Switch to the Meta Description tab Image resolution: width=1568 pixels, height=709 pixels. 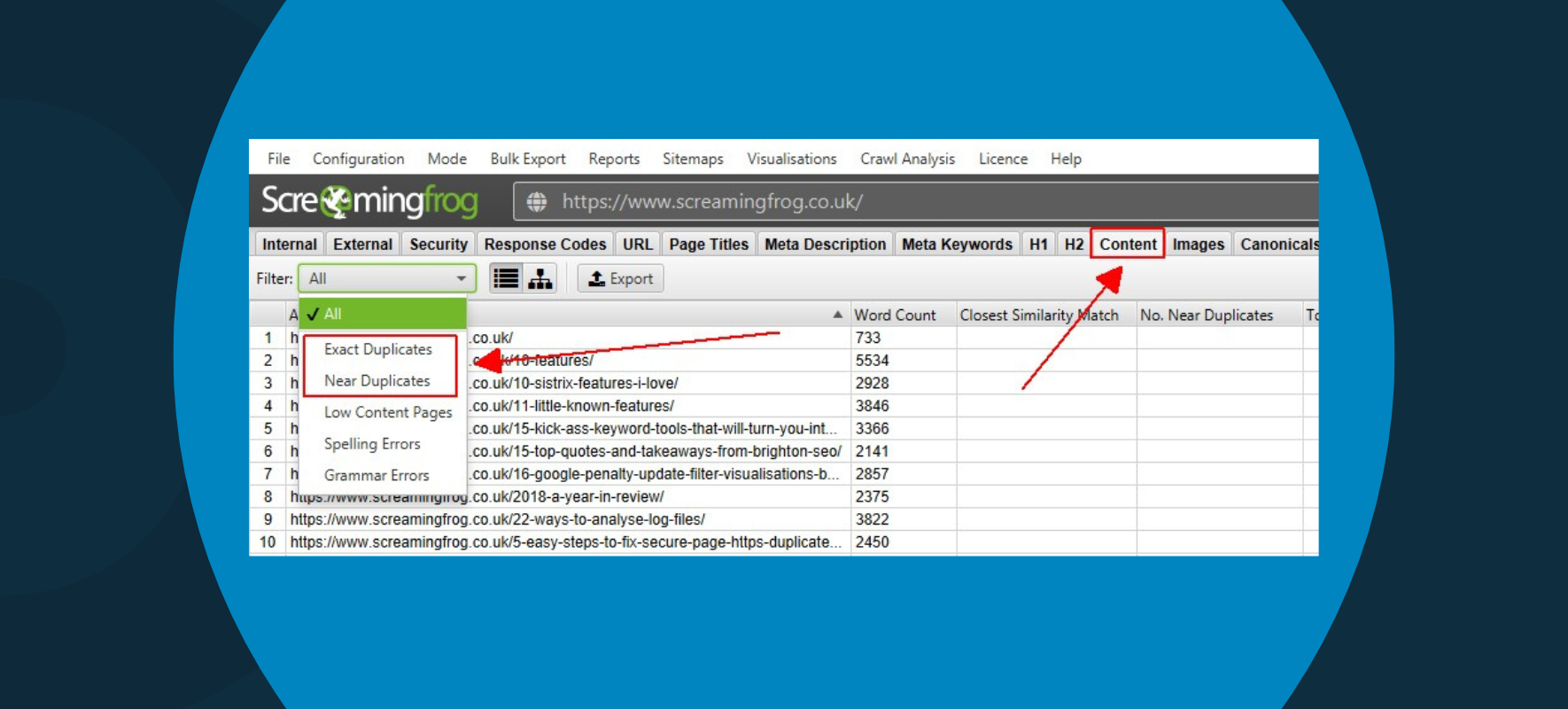click(825, 245)
